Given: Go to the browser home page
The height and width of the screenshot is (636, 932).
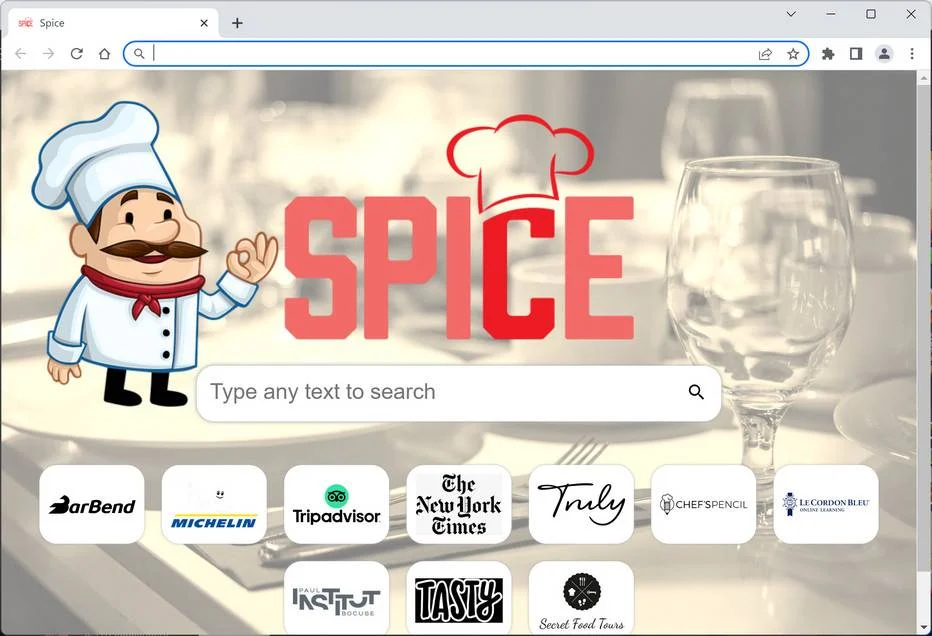Looking at the screenshot, I should [x=105, y=54].
